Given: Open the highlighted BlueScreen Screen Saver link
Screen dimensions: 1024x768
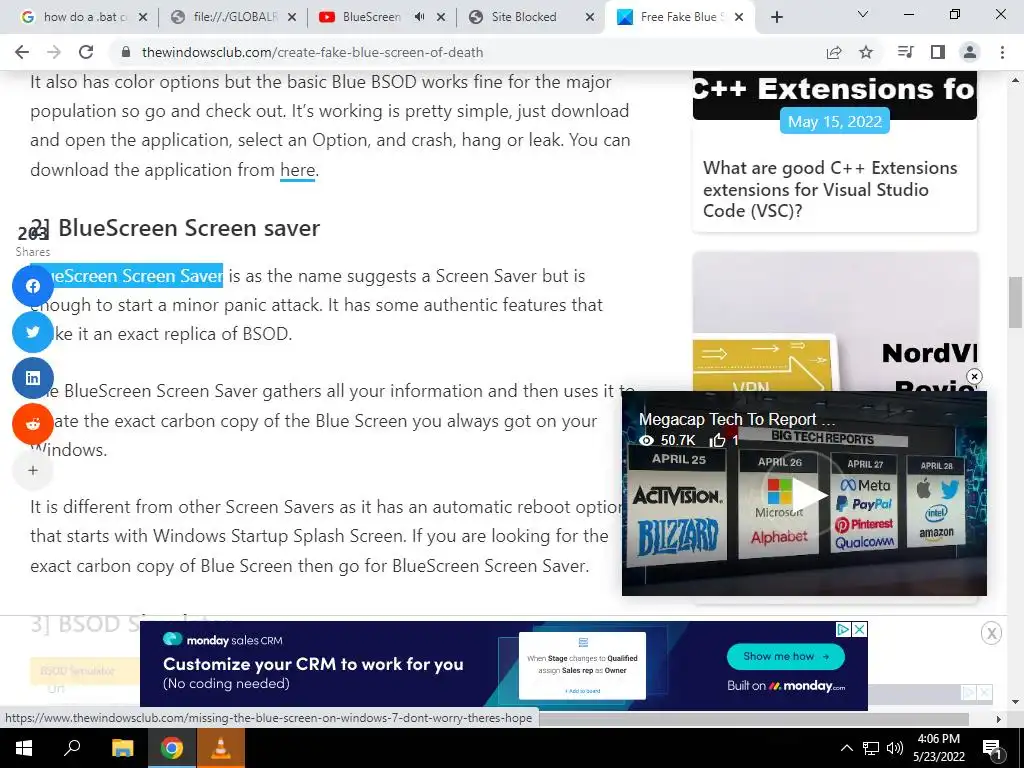Looking at the screenshot, I should point(127,276).
